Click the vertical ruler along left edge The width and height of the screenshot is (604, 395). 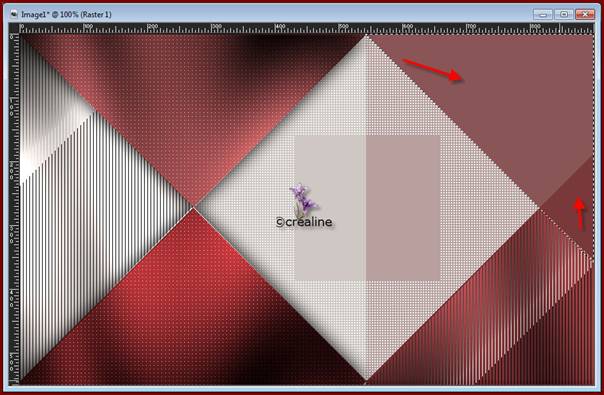14,209
